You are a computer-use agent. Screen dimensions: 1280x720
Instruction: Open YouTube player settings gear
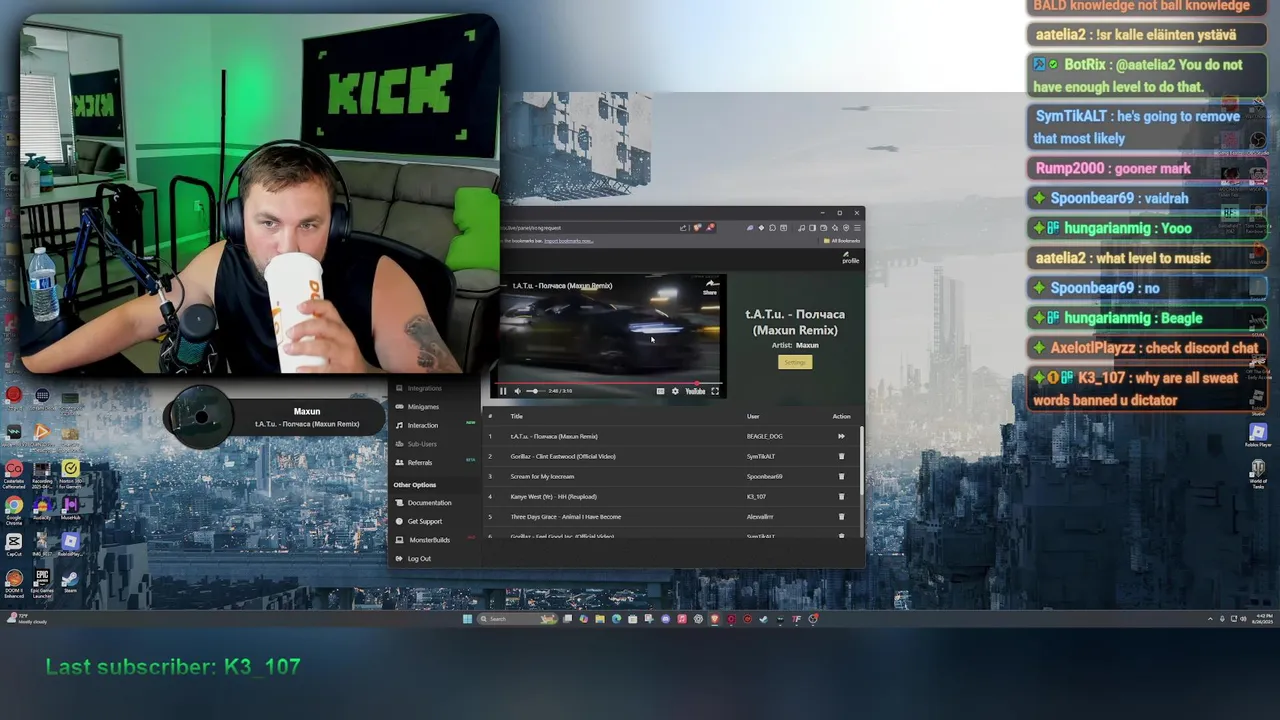(x=675, y=391)
